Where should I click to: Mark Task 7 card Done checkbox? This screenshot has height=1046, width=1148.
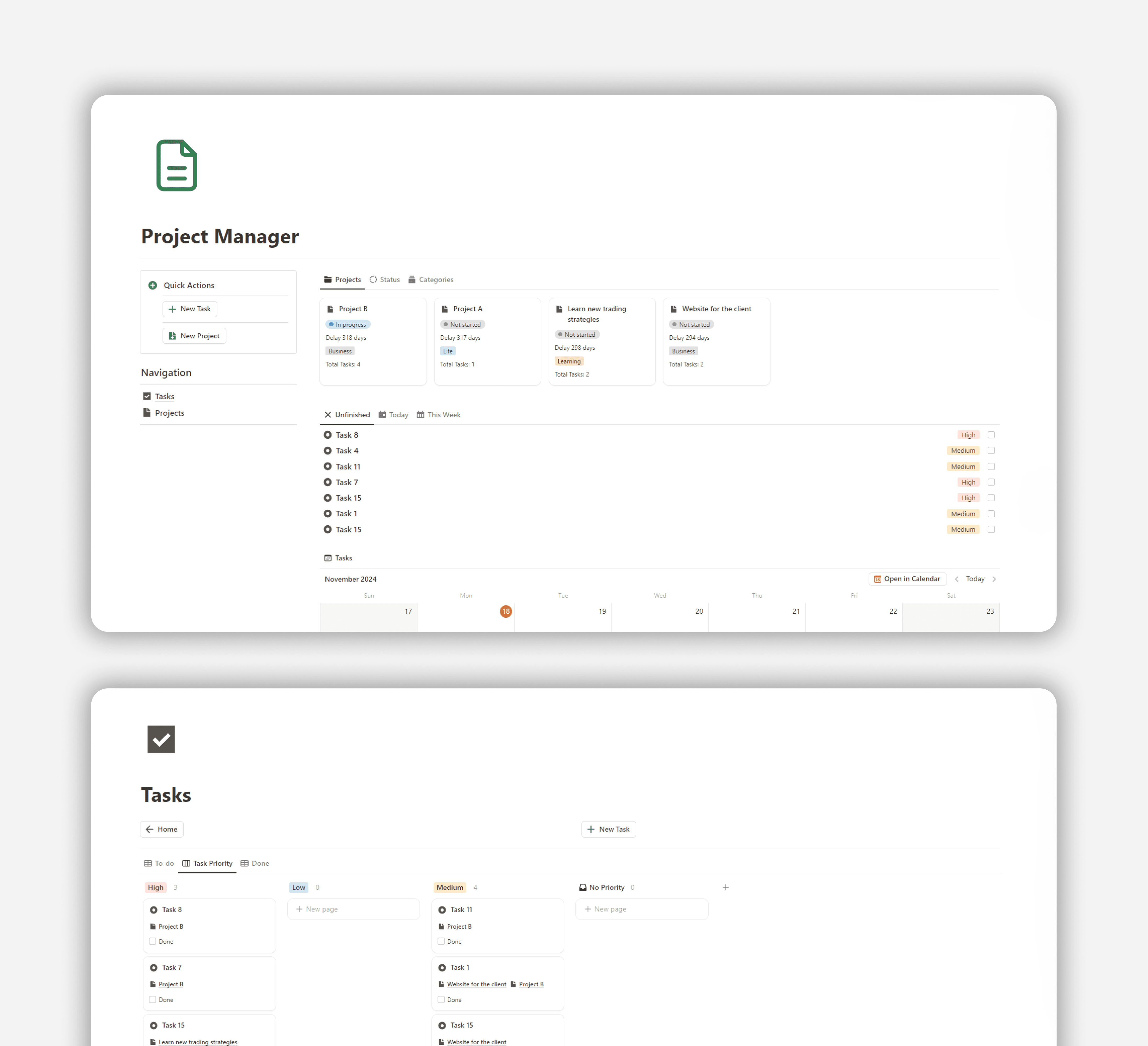[153, 999]
